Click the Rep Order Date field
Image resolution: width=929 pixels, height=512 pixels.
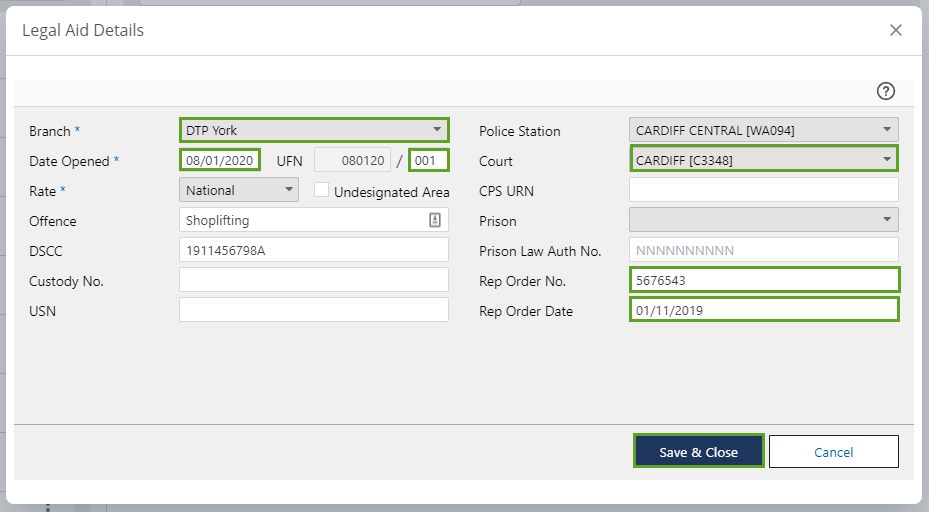[763, 310]
